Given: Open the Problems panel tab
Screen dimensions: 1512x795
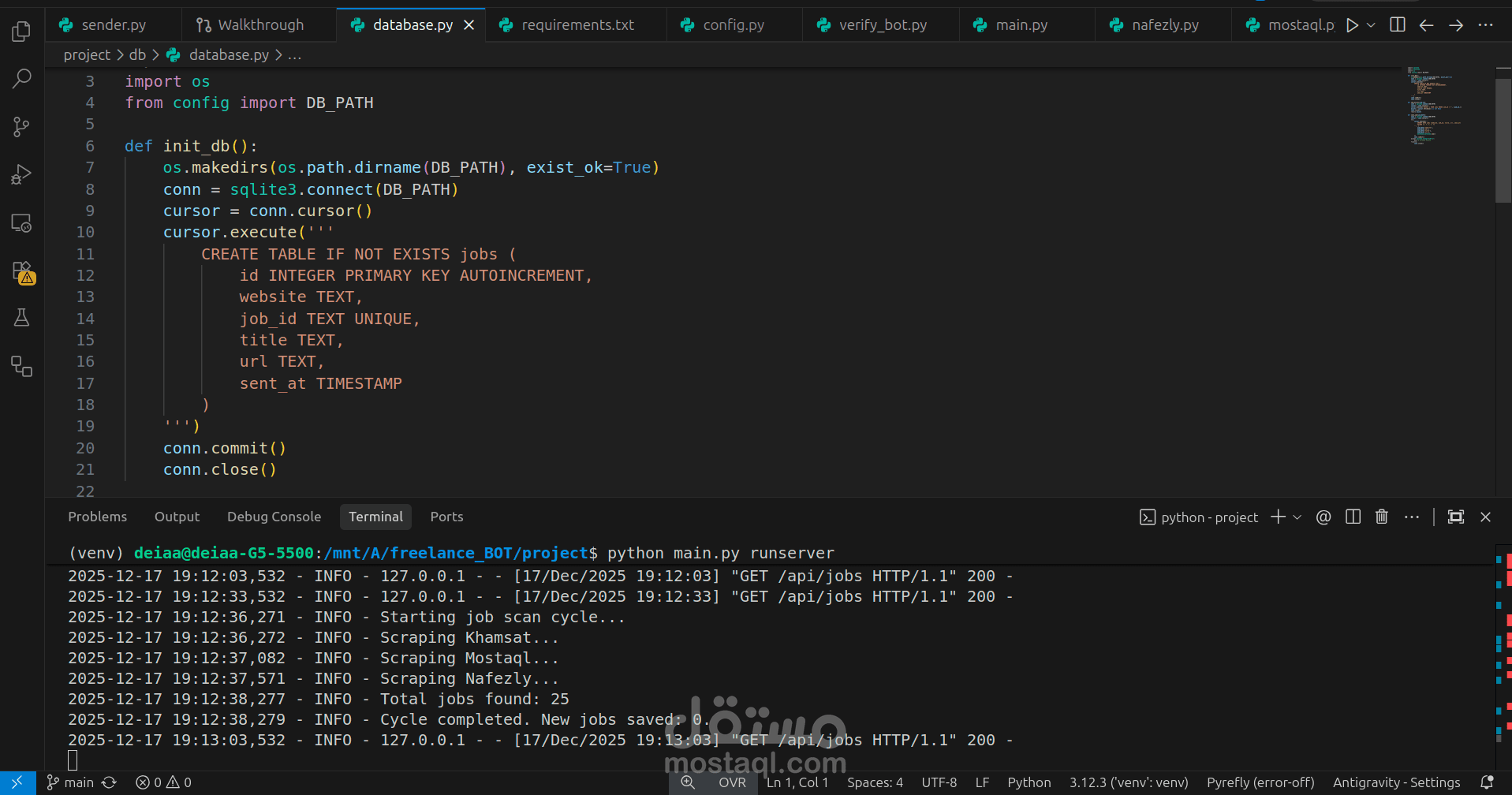Looking at the screenshot, I should pos(97,517).
